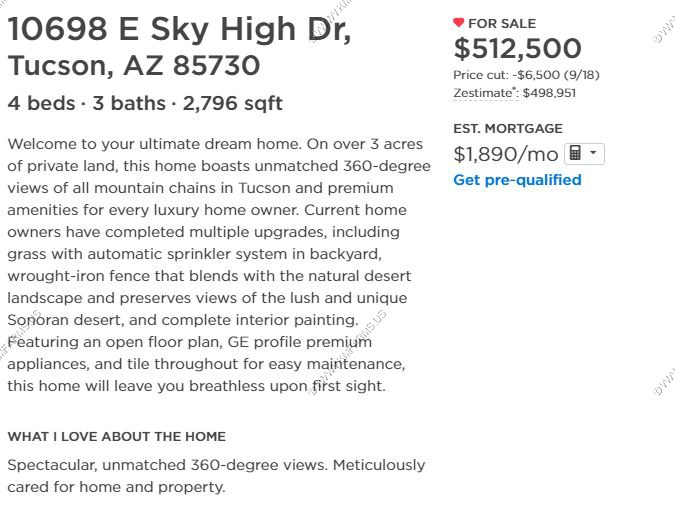Click the FOR SALE status label
This screenshot has width=675, height=524.
pos(502,23)
